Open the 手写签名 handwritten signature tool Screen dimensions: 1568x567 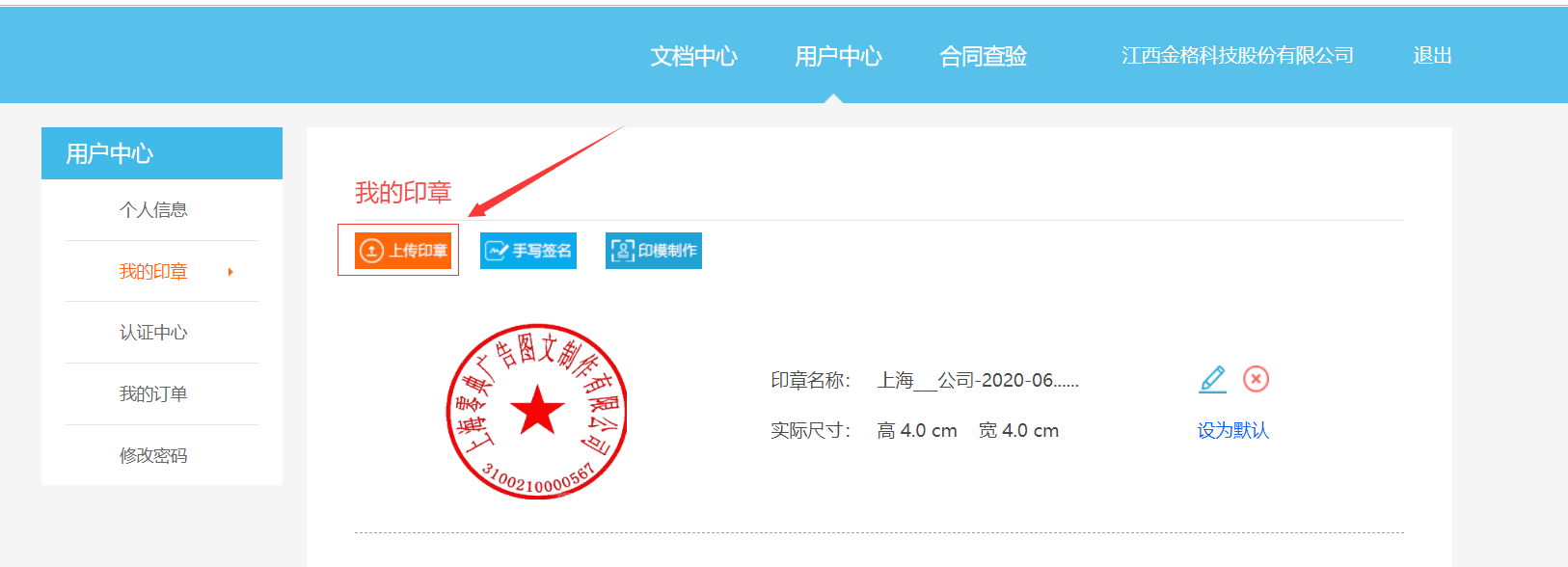528,251
